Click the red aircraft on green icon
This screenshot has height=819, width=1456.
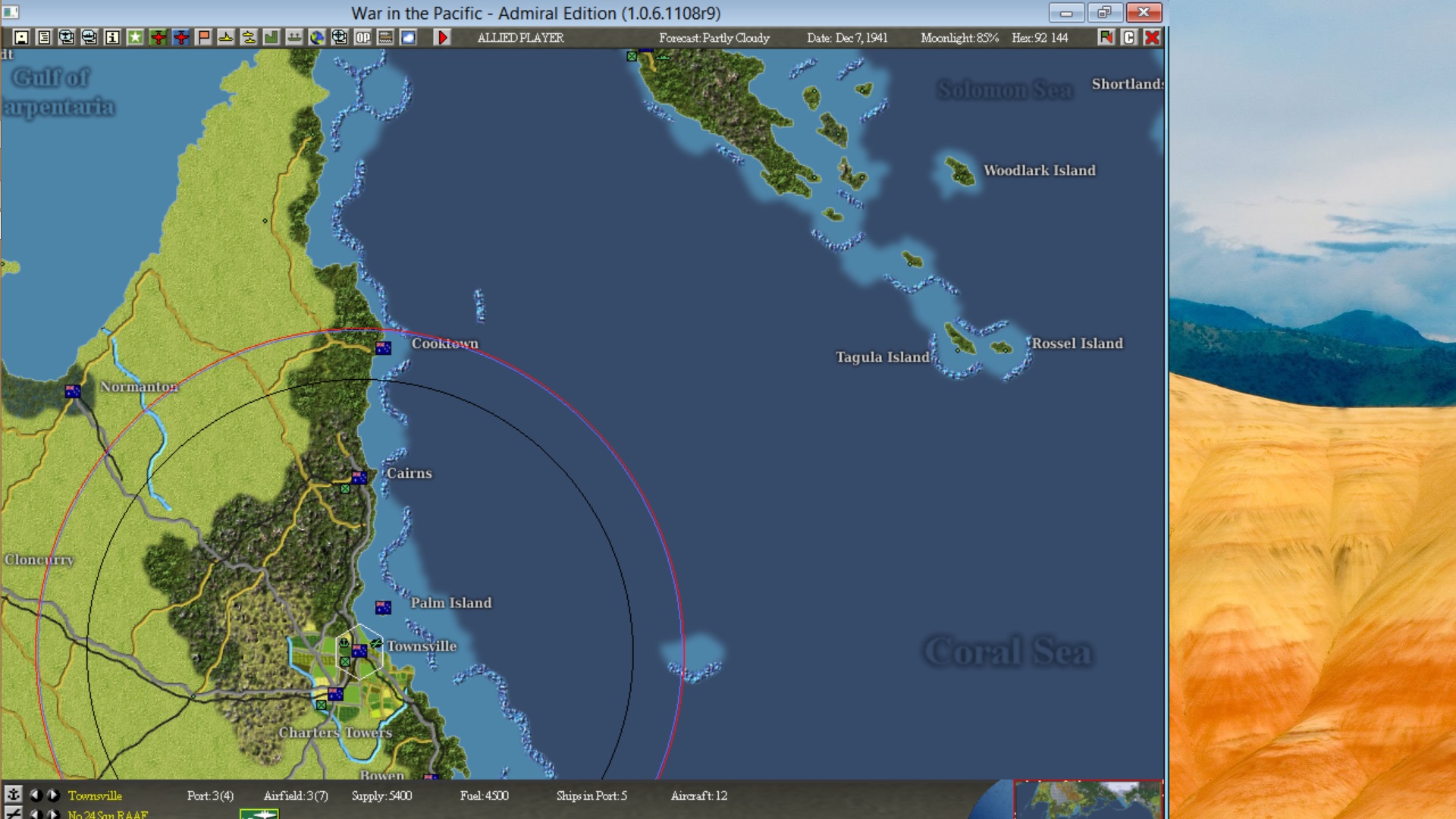coord(158,37)
